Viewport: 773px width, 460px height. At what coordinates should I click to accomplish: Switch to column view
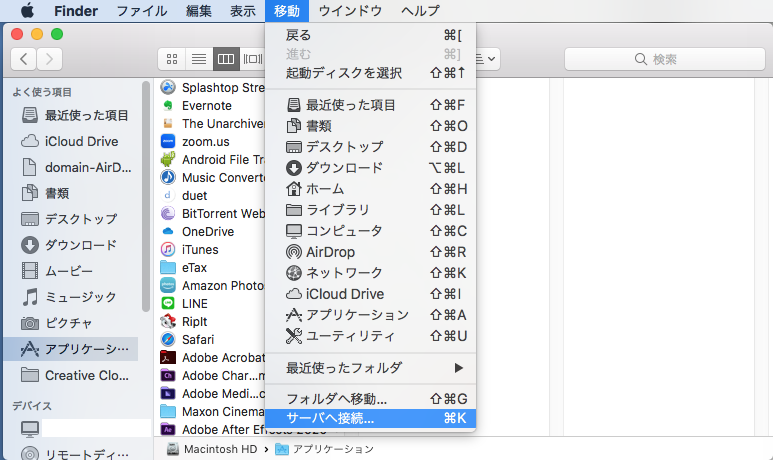226,59
